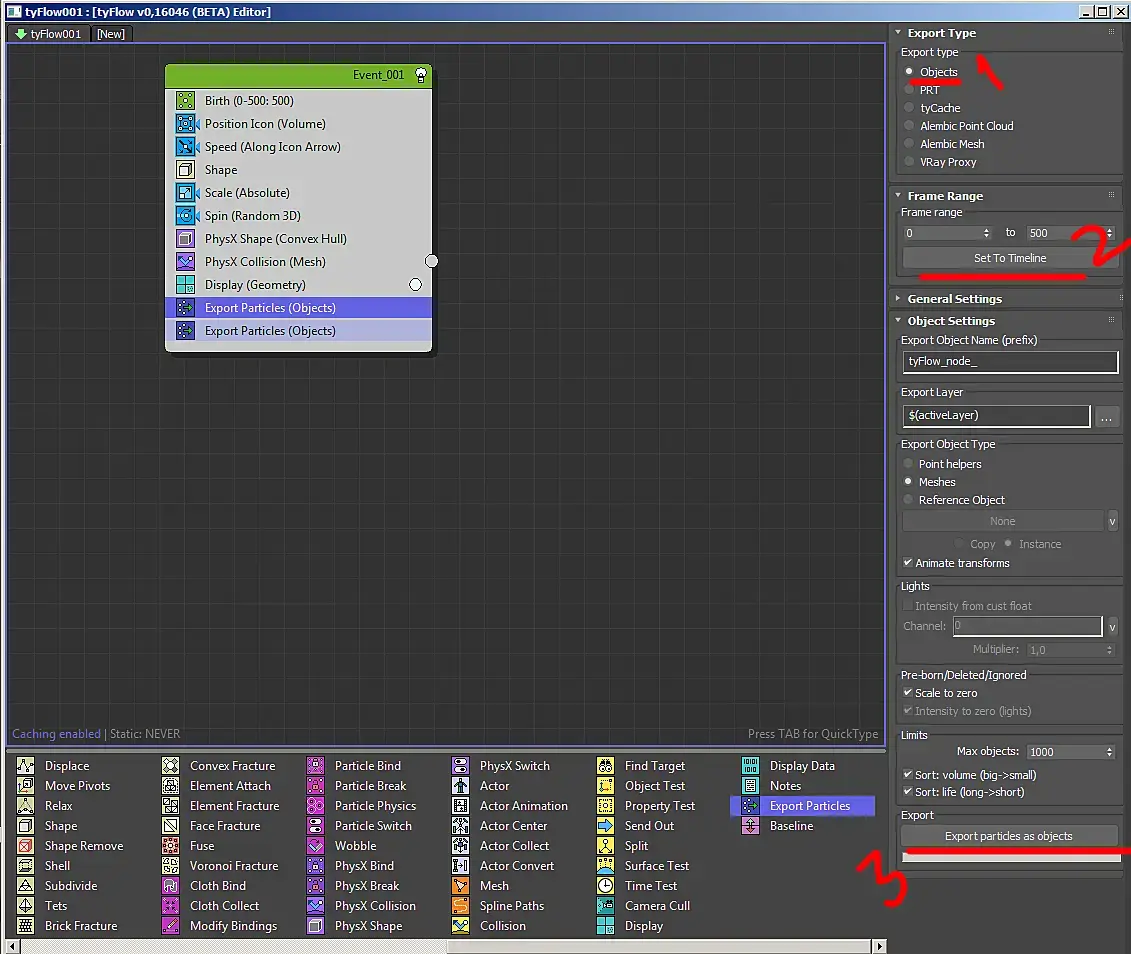This screenshot has height=954, width=1131.
Task: Select the Objects export type
Action: pyautogui.click(x=909, y=71)
